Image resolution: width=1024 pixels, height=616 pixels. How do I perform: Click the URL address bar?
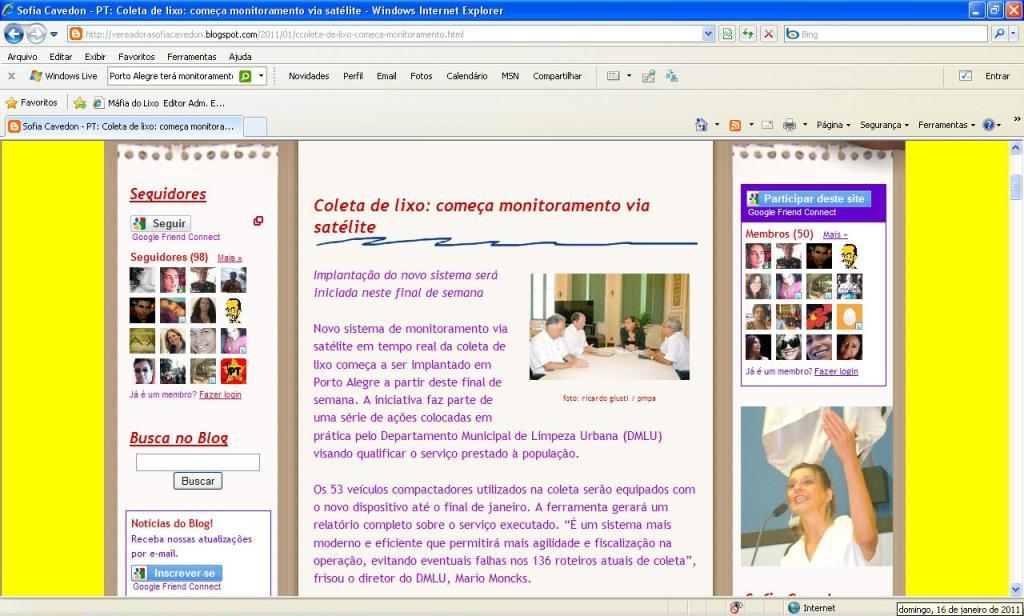(385, 34)
